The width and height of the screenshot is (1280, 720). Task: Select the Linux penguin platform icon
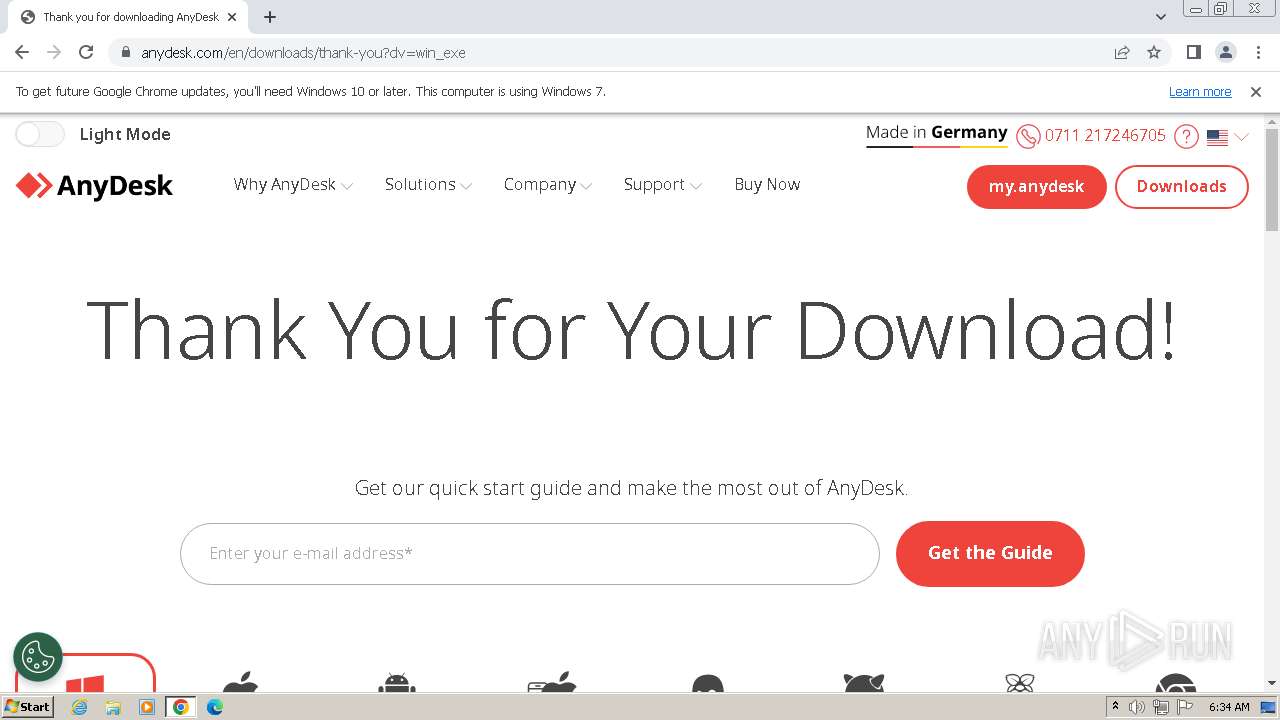pyautogui.click(x=707, y=683)
